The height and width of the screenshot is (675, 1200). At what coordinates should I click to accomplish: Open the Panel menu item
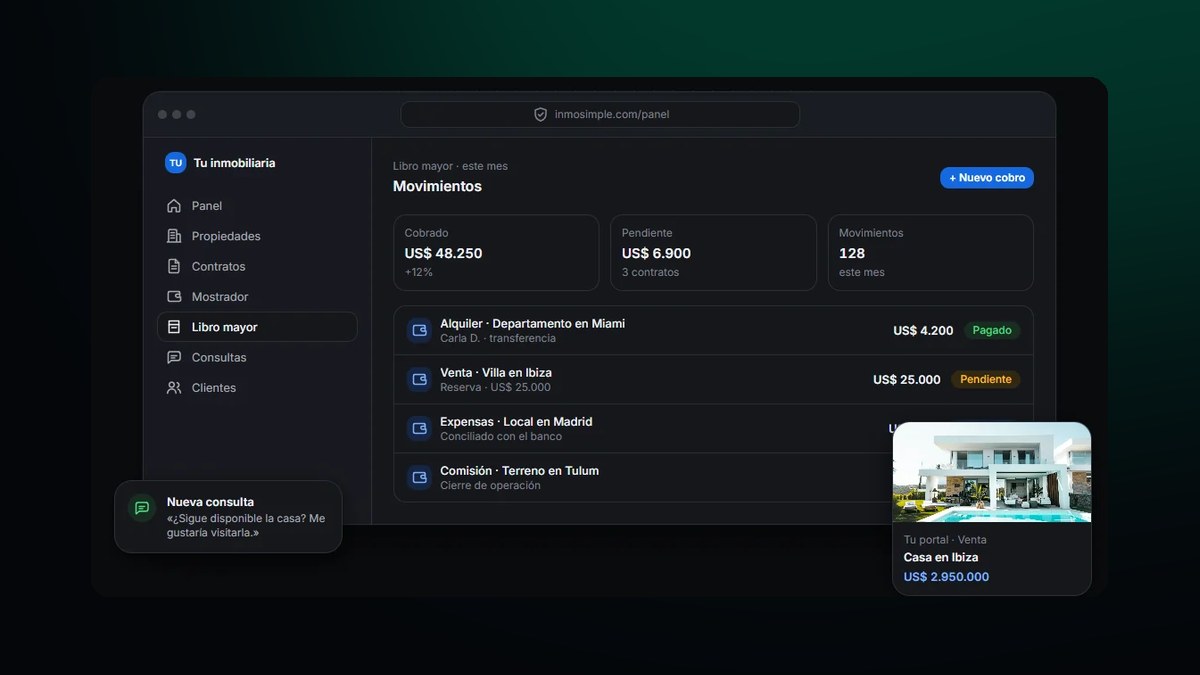point(257,206)
